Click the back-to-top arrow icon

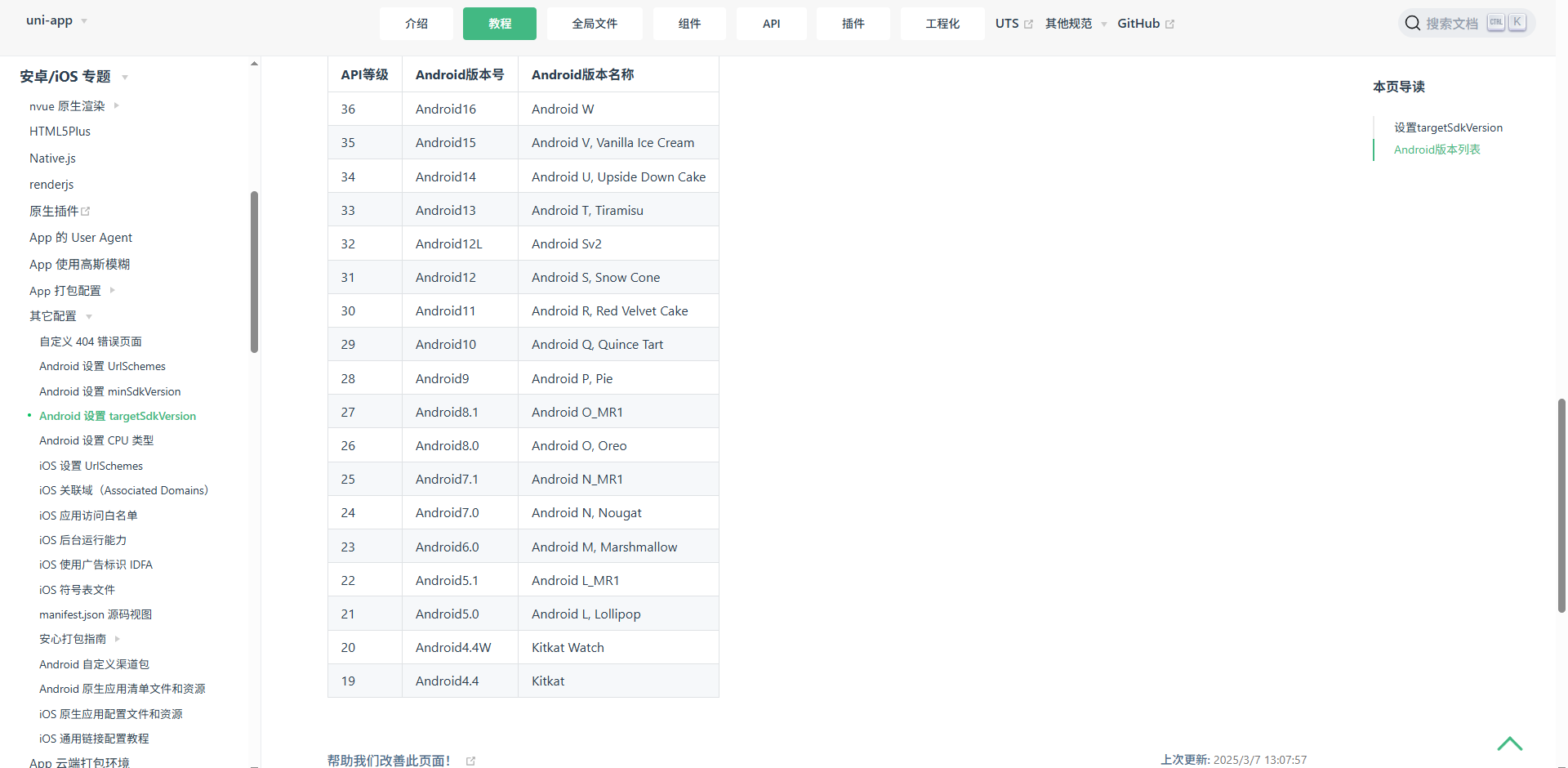pos(1509,743)
